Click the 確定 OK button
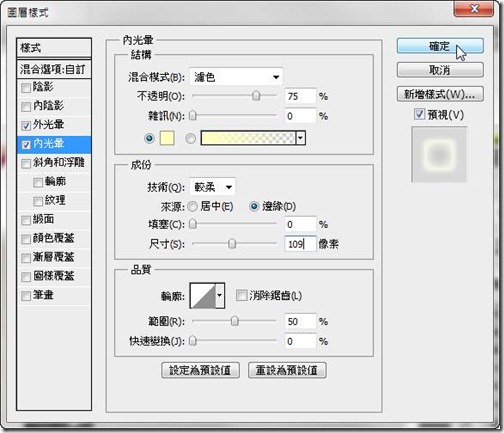 tap(440, 46)
